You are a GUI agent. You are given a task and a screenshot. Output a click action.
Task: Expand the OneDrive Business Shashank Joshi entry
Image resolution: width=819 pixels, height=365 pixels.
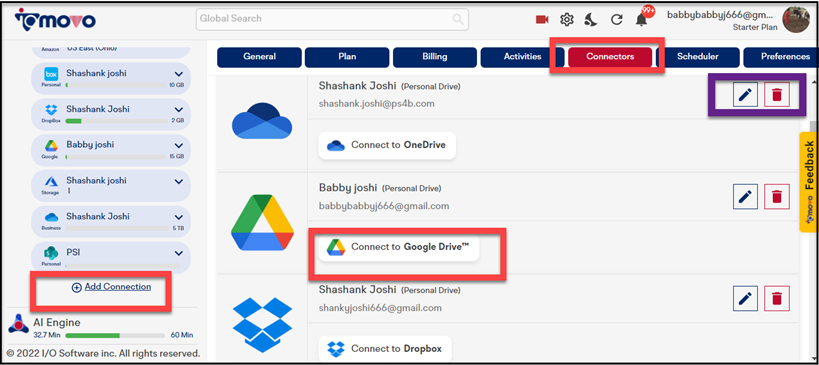(179, 217)
